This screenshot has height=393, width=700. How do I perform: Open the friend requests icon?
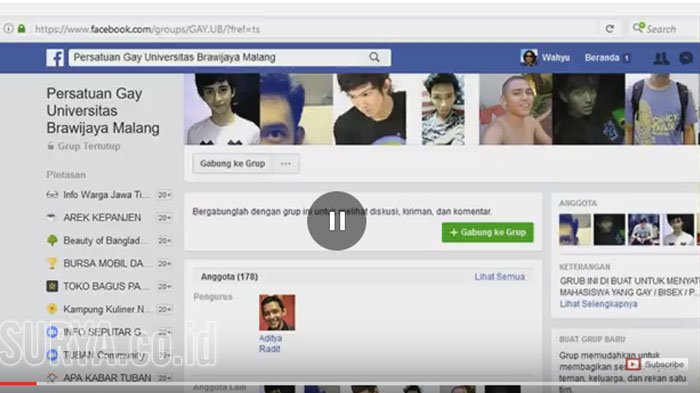click(x=661, y=58)
